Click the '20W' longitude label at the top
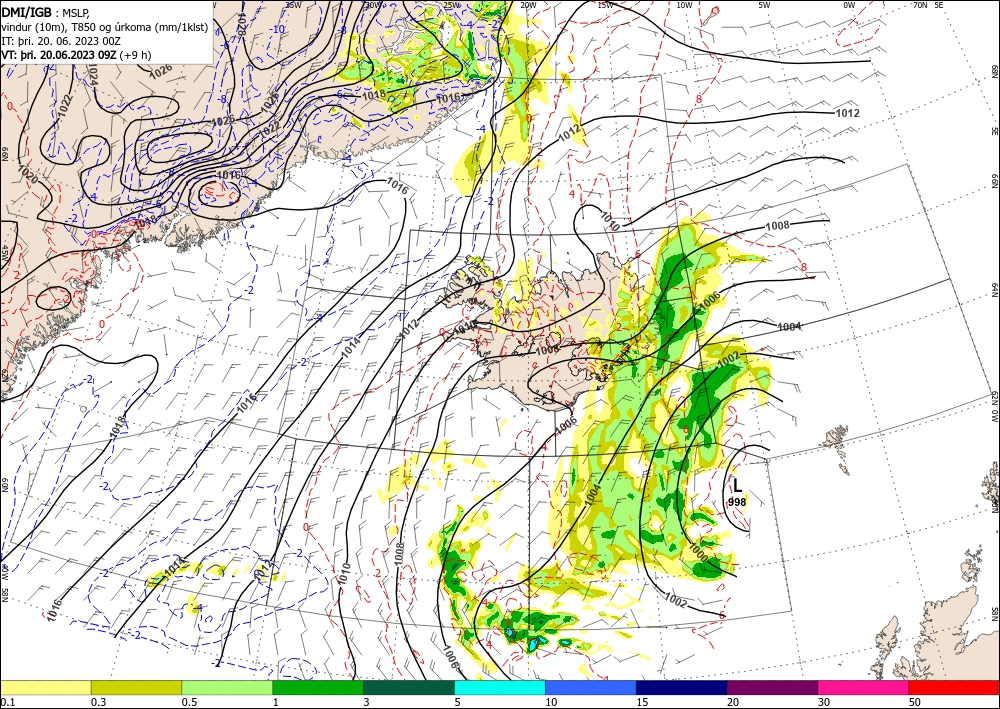1000x709 pixels. [x=528, y=4]
